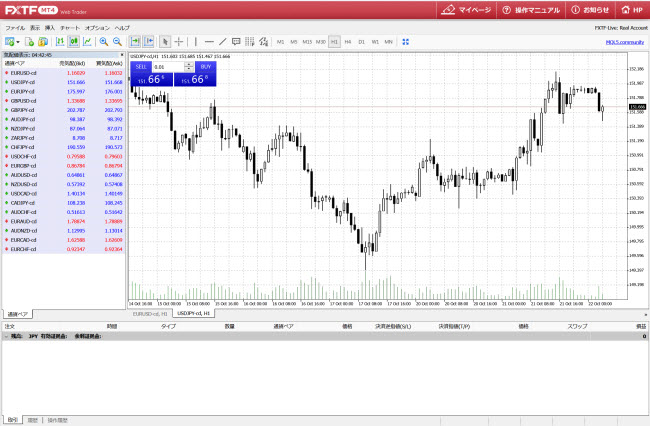650x426 pixels.
Task: Open the new order dropdown arrow
Action: [x=20, y=42]
